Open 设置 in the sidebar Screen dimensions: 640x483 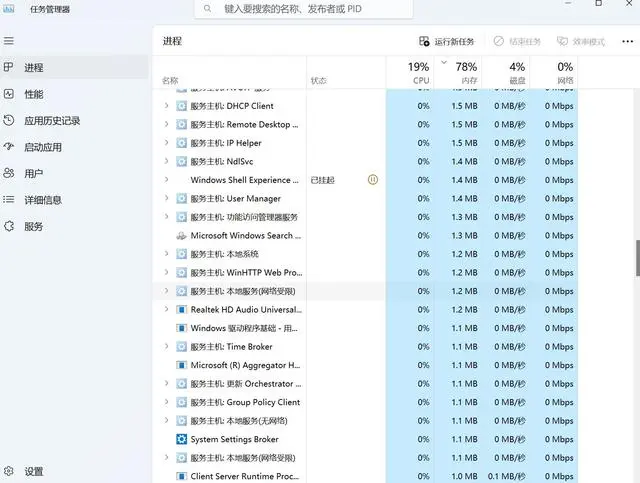(74, 472)
